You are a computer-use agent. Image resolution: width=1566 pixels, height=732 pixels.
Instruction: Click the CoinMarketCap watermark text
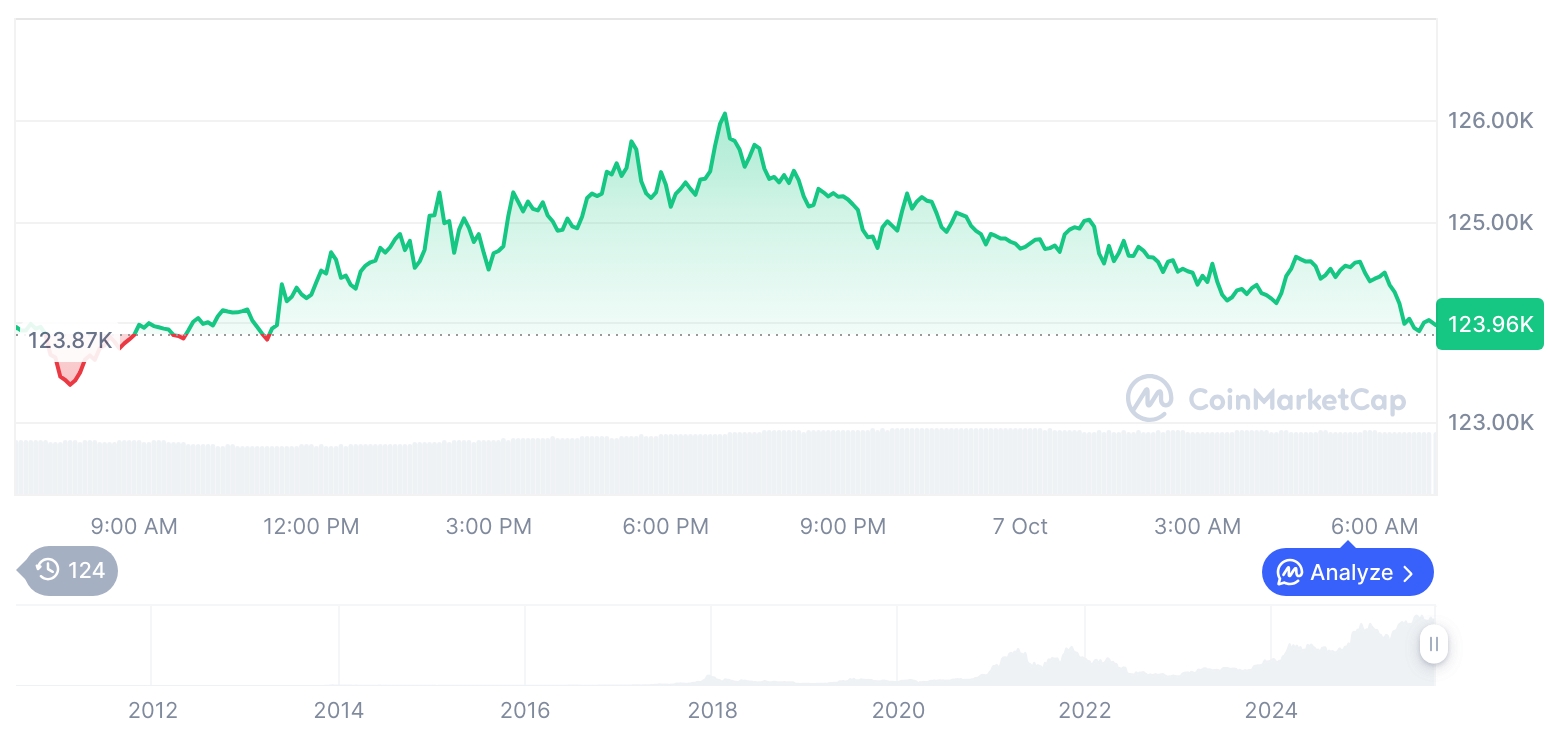click(x=1296, y=400)
